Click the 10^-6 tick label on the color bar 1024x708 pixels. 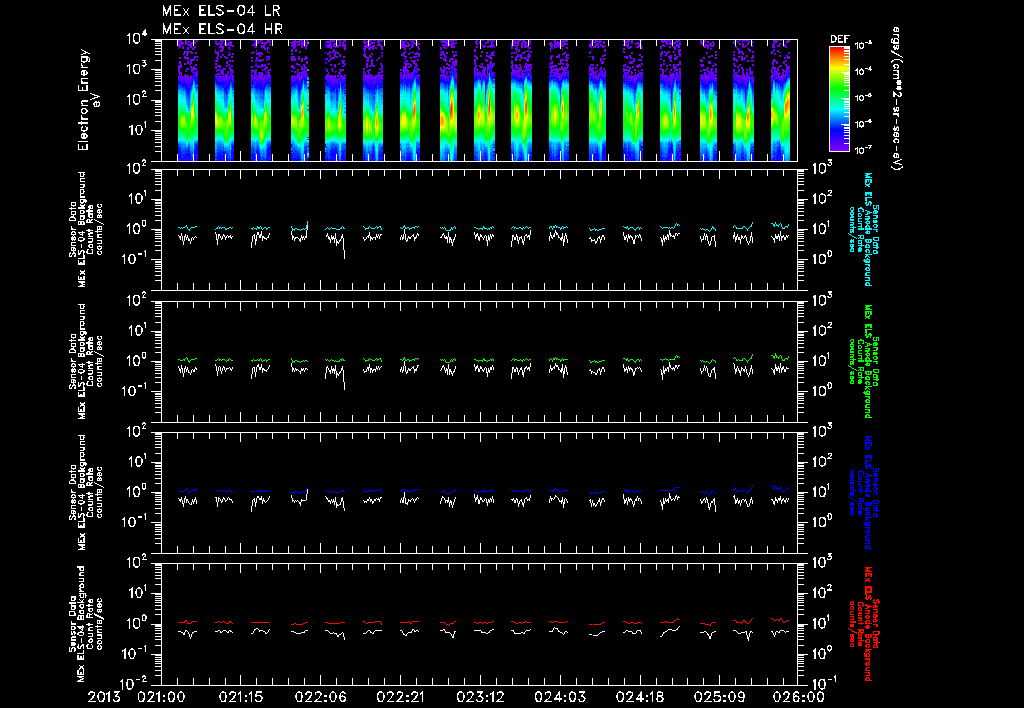click(863, 124)
